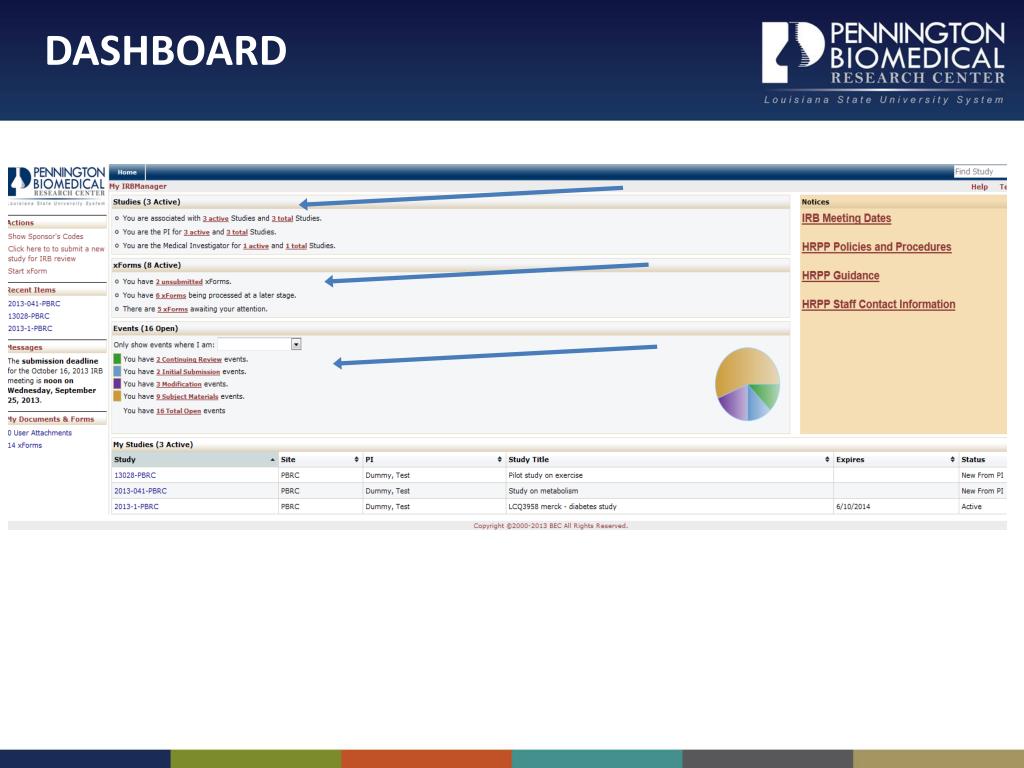Image resolution: width=1024 pixels, height=768 pixels.
Task: Open 14 xForms link in sidebar
Action: 25,445
